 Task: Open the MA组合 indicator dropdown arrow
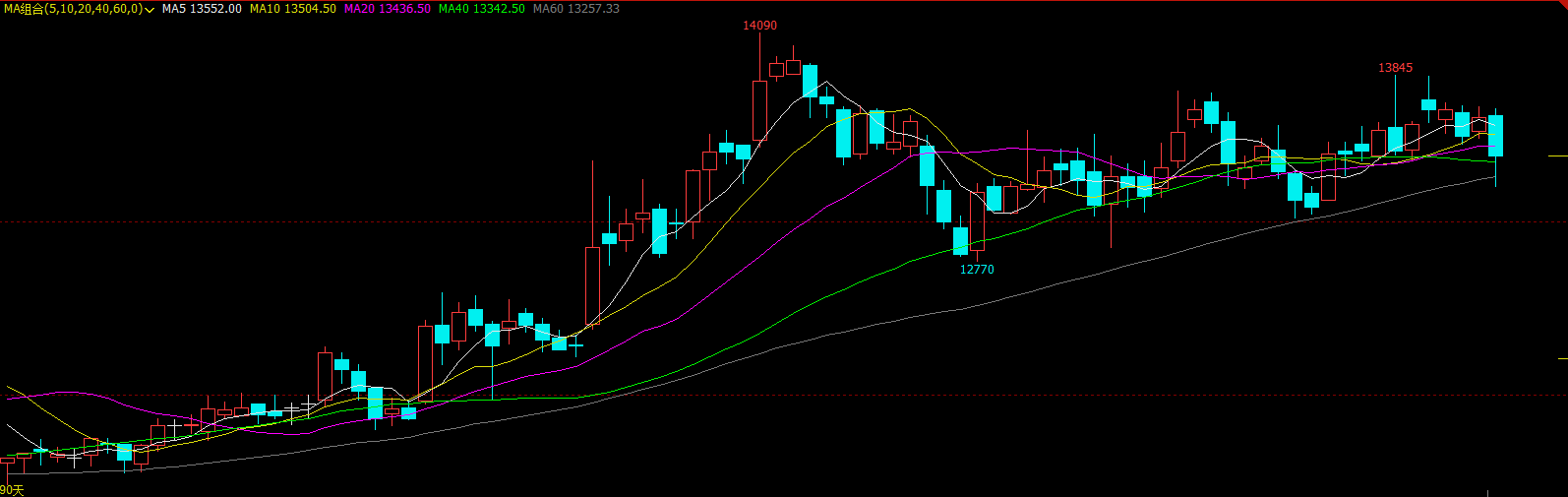(150, 9)
